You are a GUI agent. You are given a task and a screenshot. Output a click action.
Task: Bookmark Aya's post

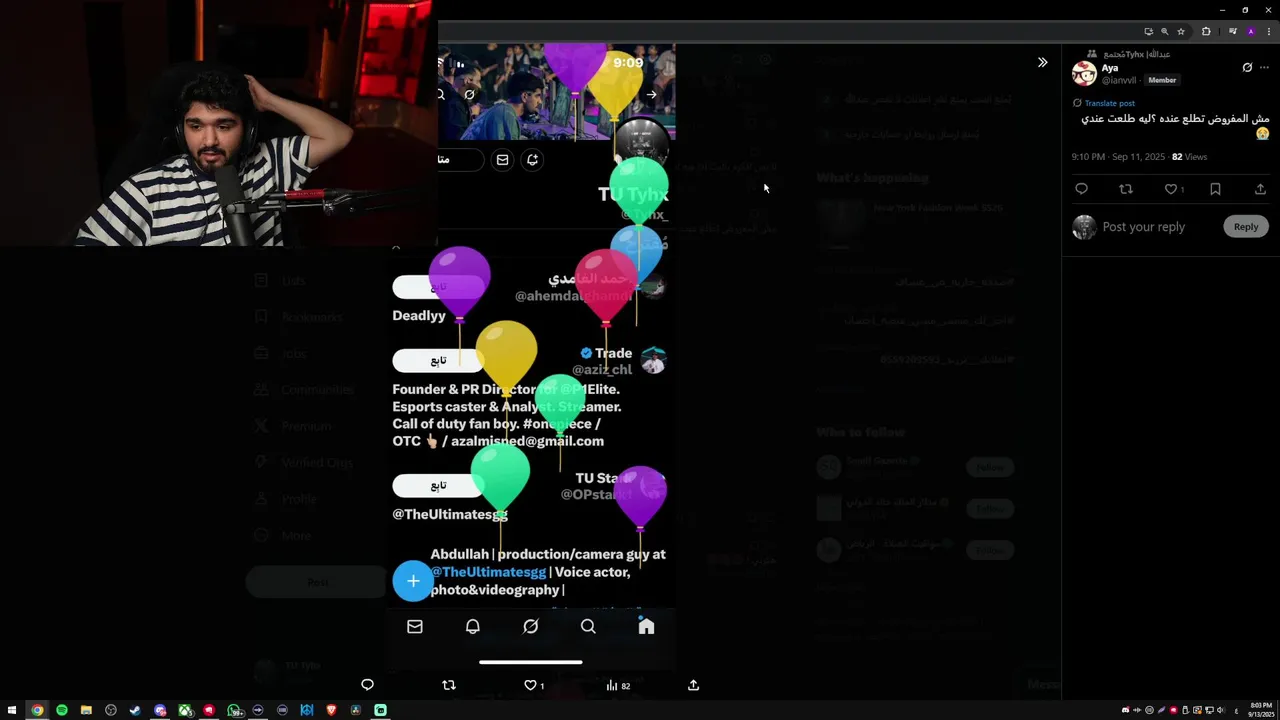pos(1215,189)
